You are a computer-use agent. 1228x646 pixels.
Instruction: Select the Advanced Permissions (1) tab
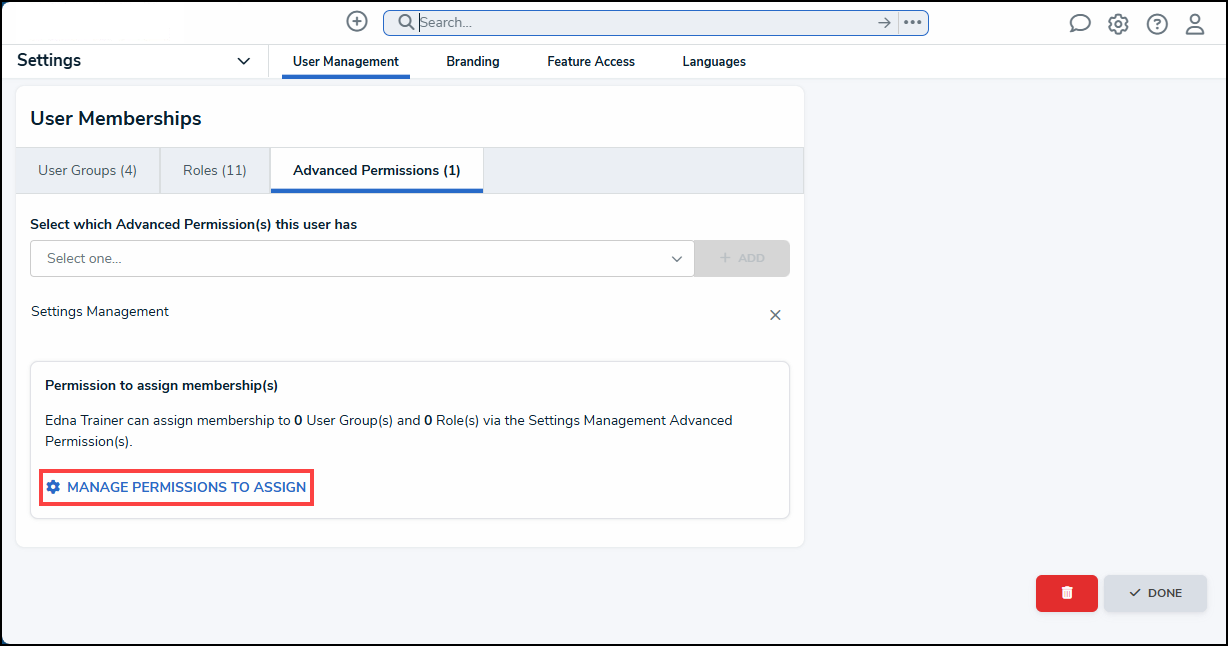coord(377,171)
